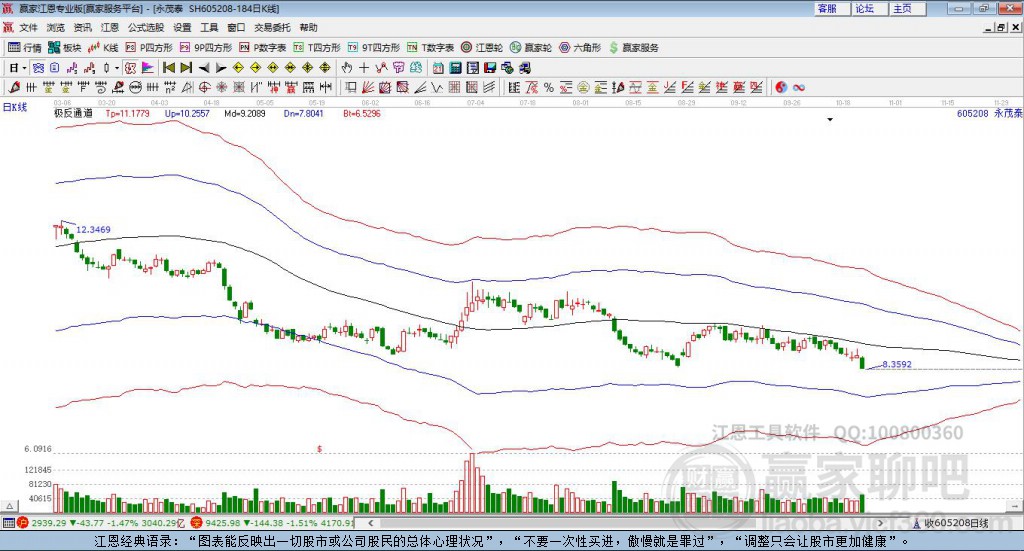Select the hand pan tool
The height and width of the screenshot is (551, 1024).
(x=346, y=67)
